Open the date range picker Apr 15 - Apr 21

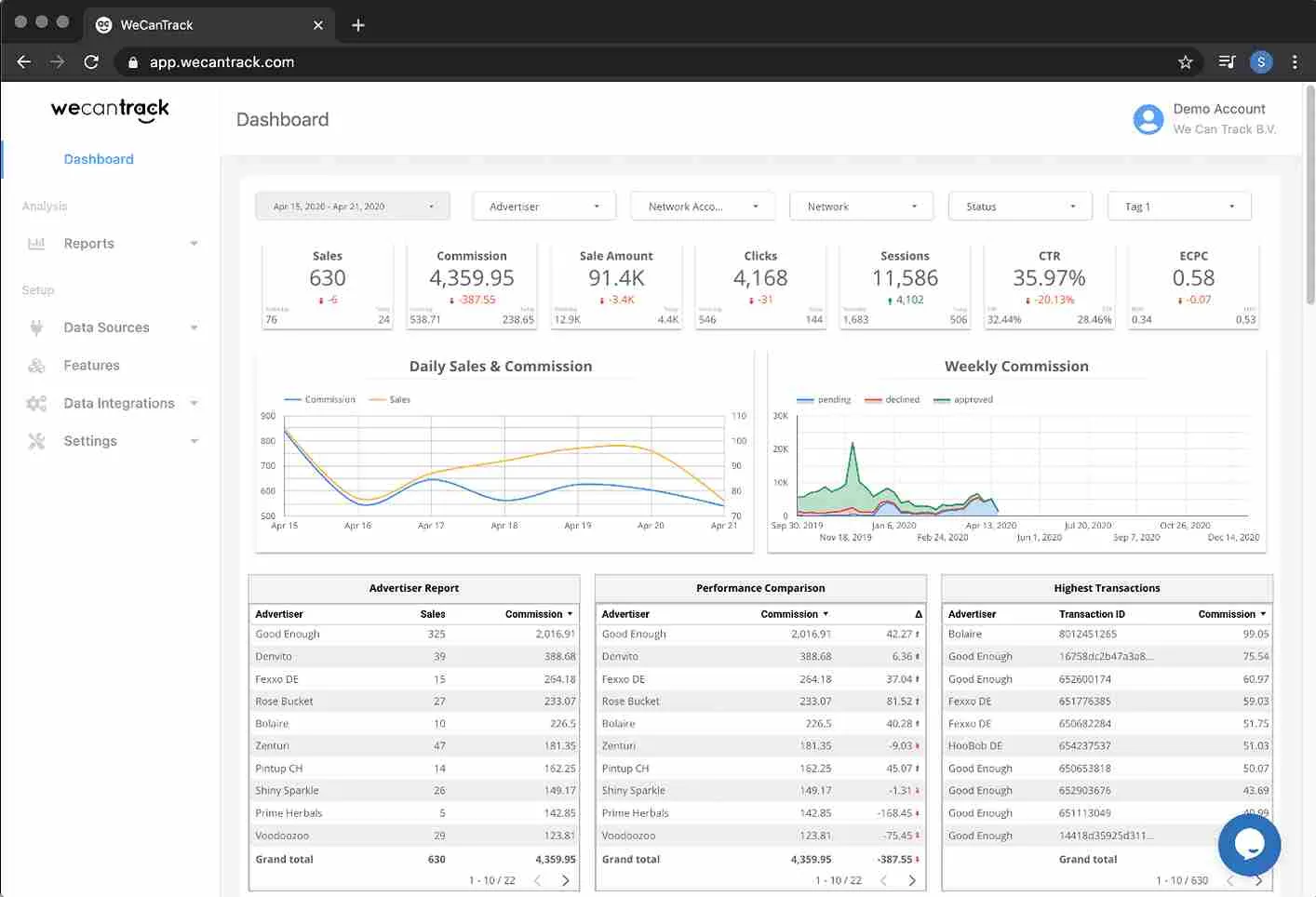click(352, 206)
